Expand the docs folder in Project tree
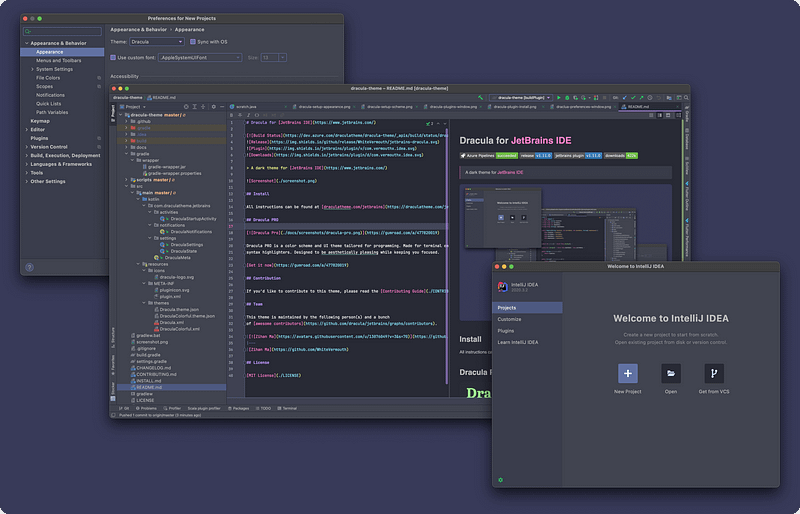The width and height of the screenshot is (800, 514). 127,148
